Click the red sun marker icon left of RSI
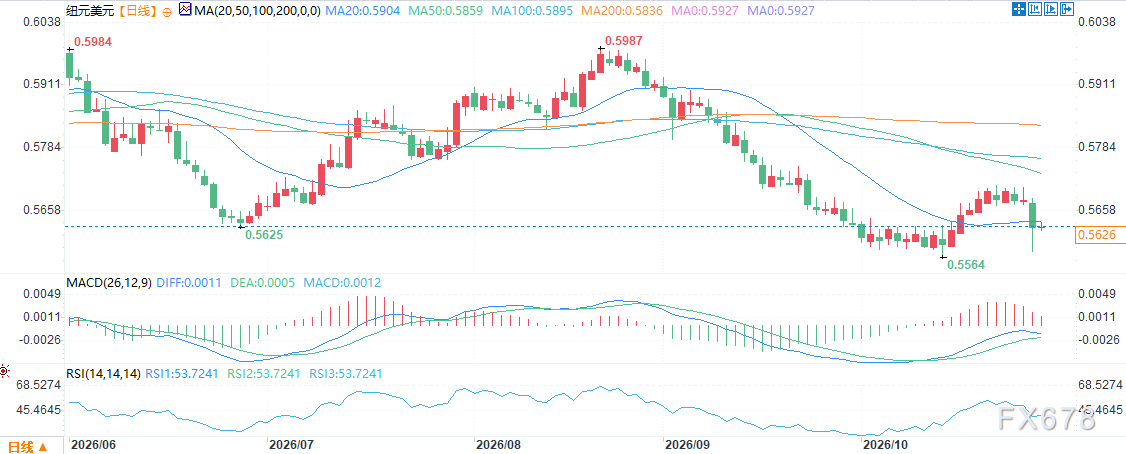 (x=4, y=371)
